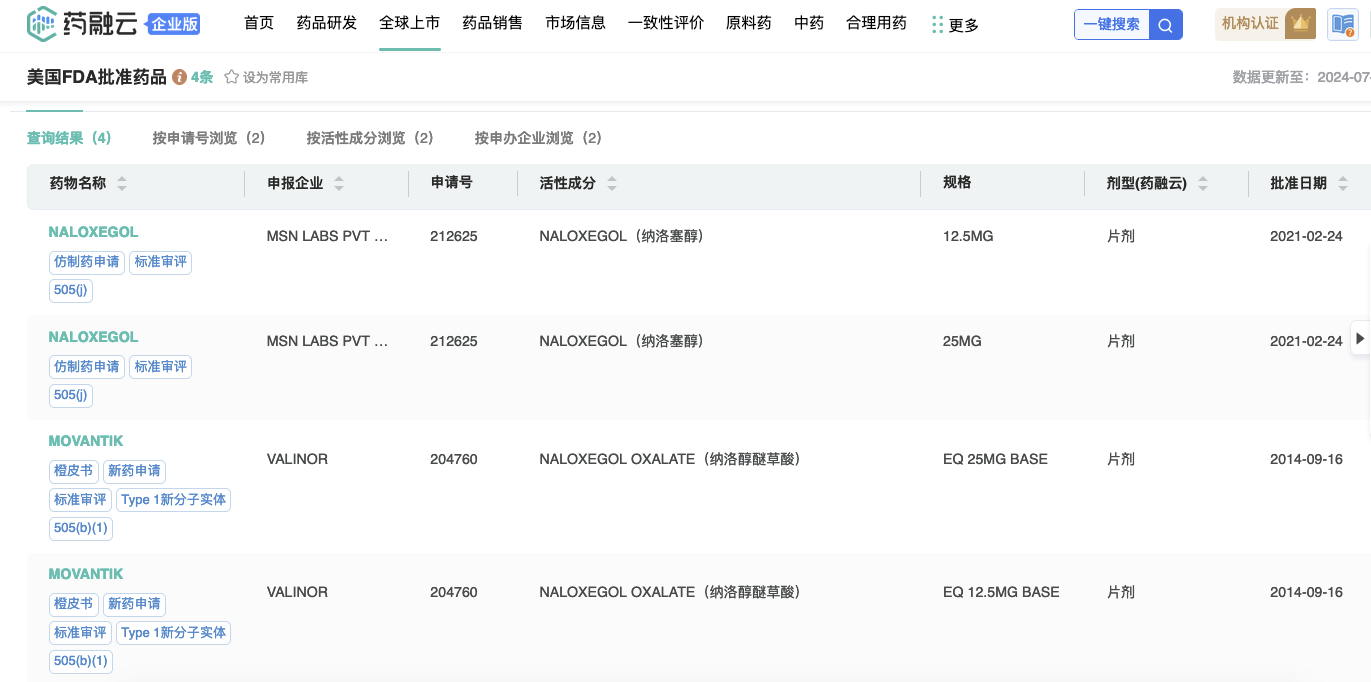Click the star icon 设为常用库
Image resolution: width=1371 pixels, height=682 pixels.
[231, 77]
